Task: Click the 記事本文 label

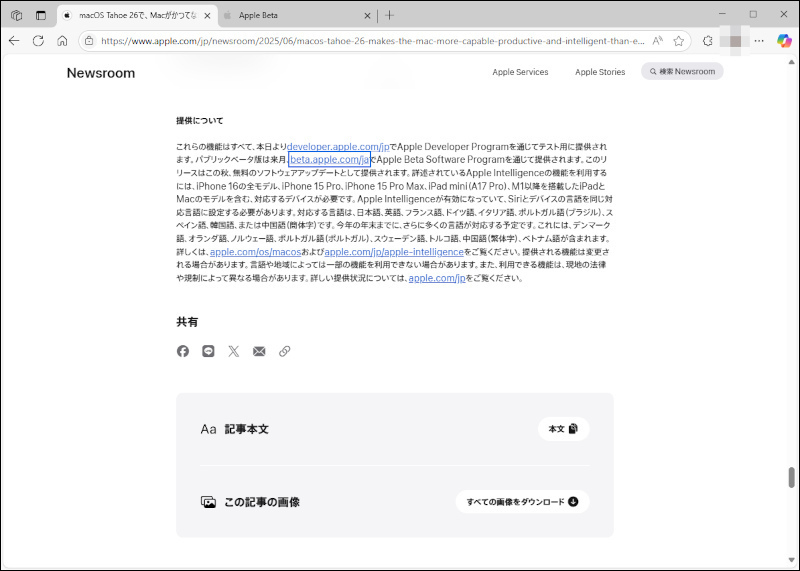Action: click(246, 429)
